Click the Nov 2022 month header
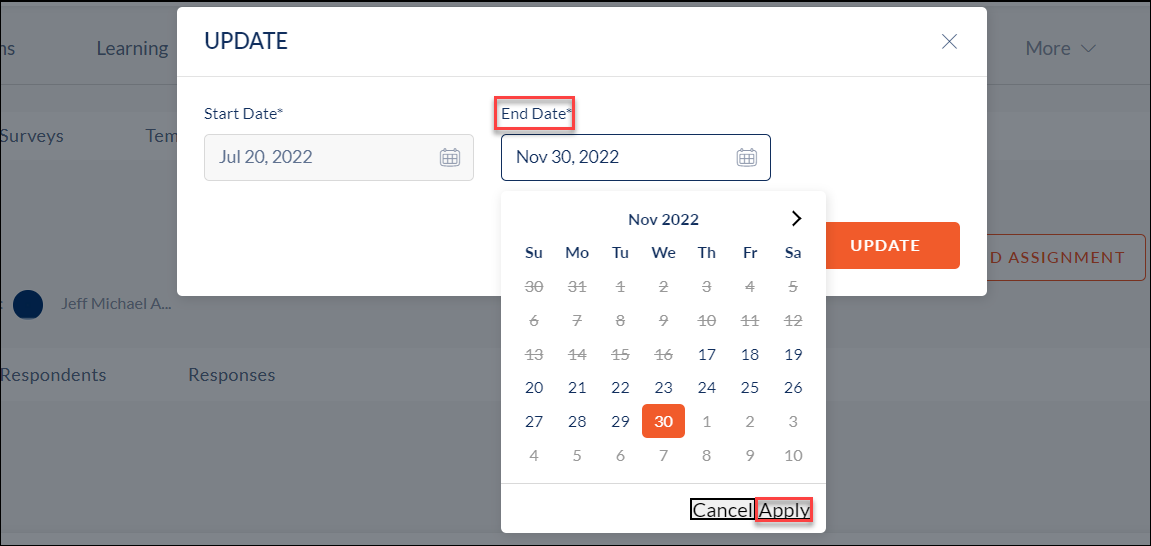Viewport: 1151px width, 546px height. click(664, 219)
